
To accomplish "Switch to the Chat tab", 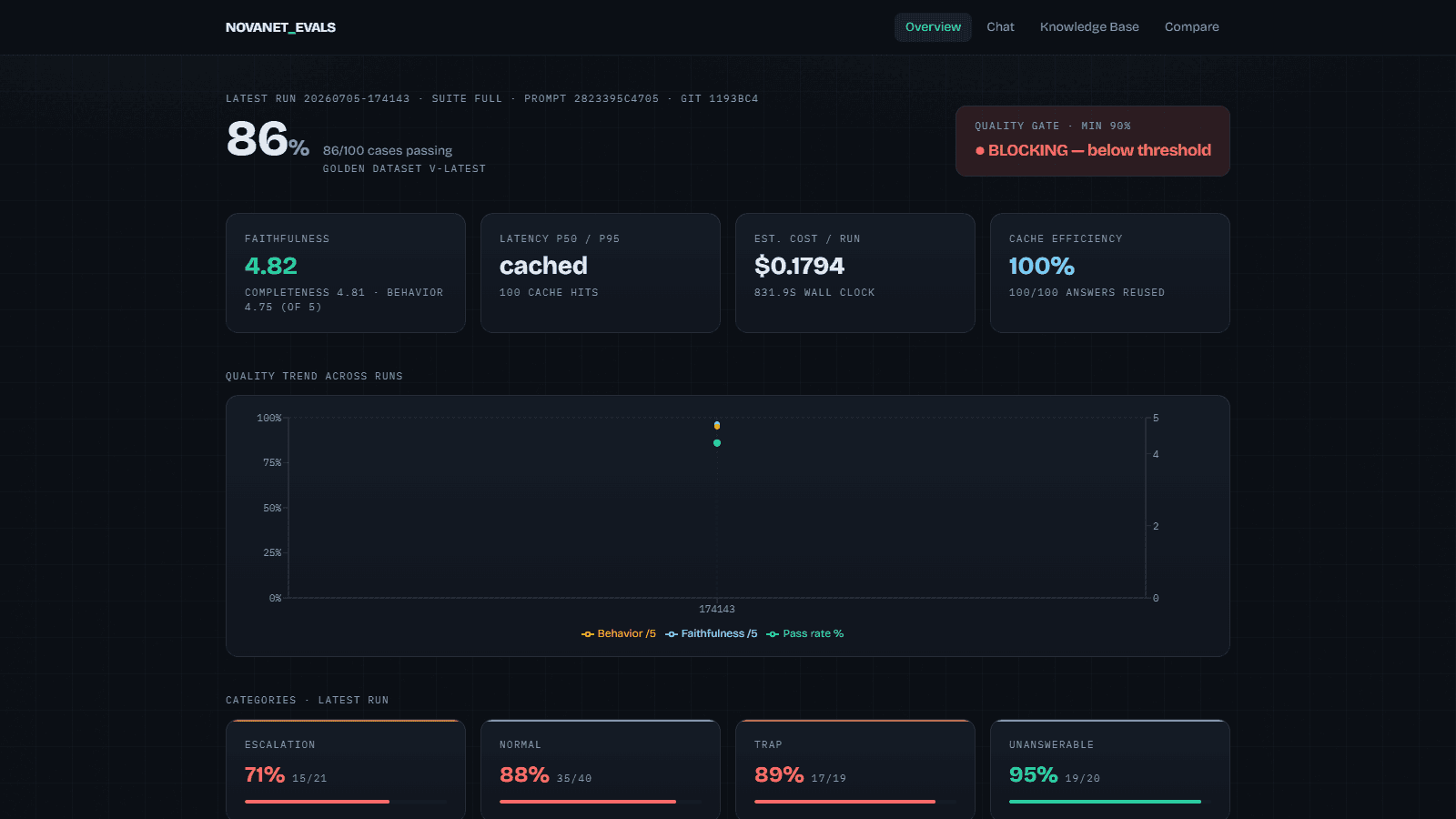I will [1000, 27].
